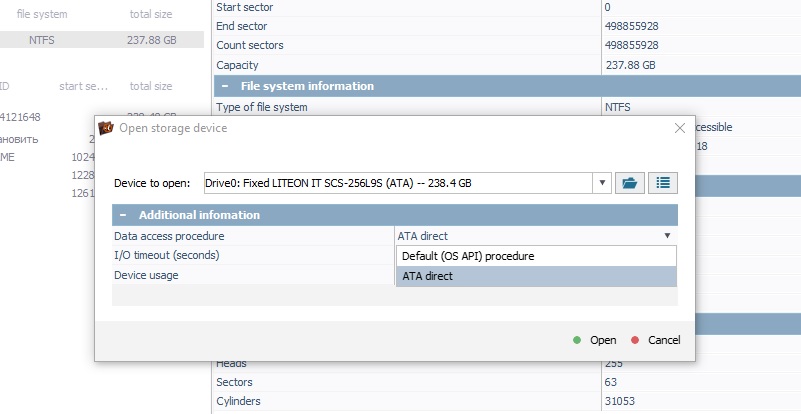Select the NTFS 237.88 GB partition row
Image resolution: width=801 pixels, height=414 pixels.
pyautogui.click(x=102, y=40)
